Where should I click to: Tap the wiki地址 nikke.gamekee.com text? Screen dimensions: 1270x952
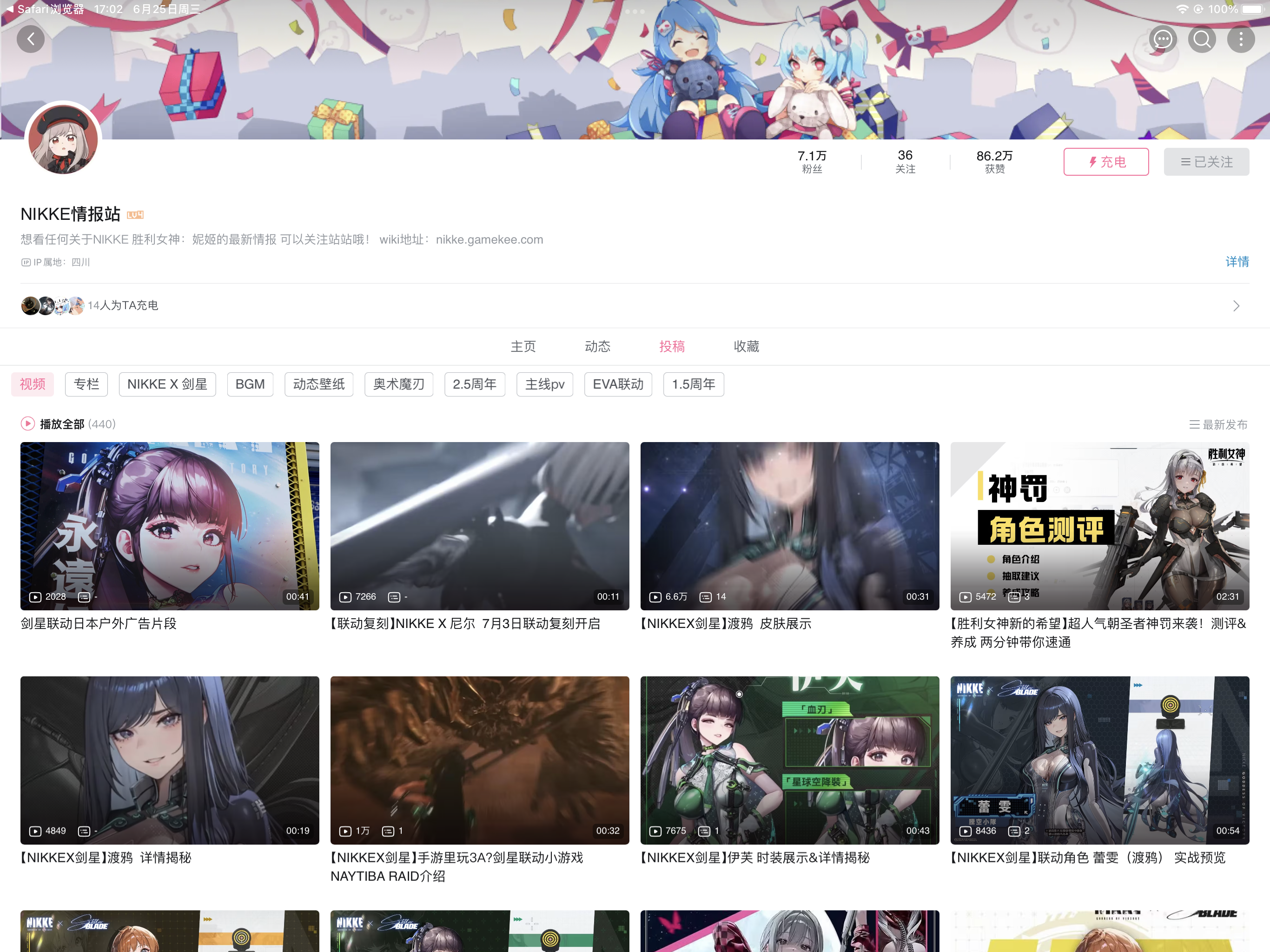point(461,239)
